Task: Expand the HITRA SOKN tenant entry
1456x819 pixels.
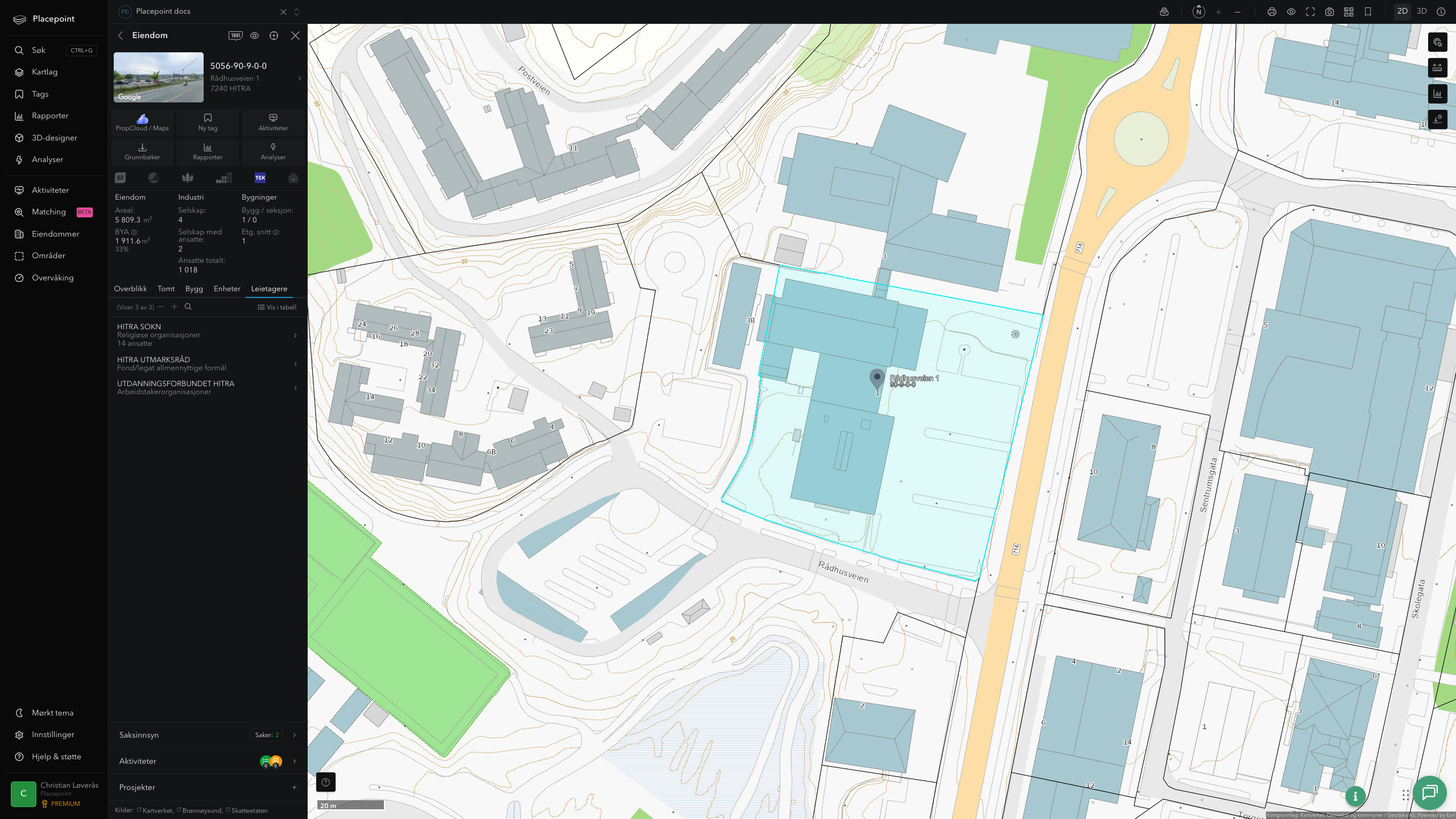Action: tap(208, 335)
